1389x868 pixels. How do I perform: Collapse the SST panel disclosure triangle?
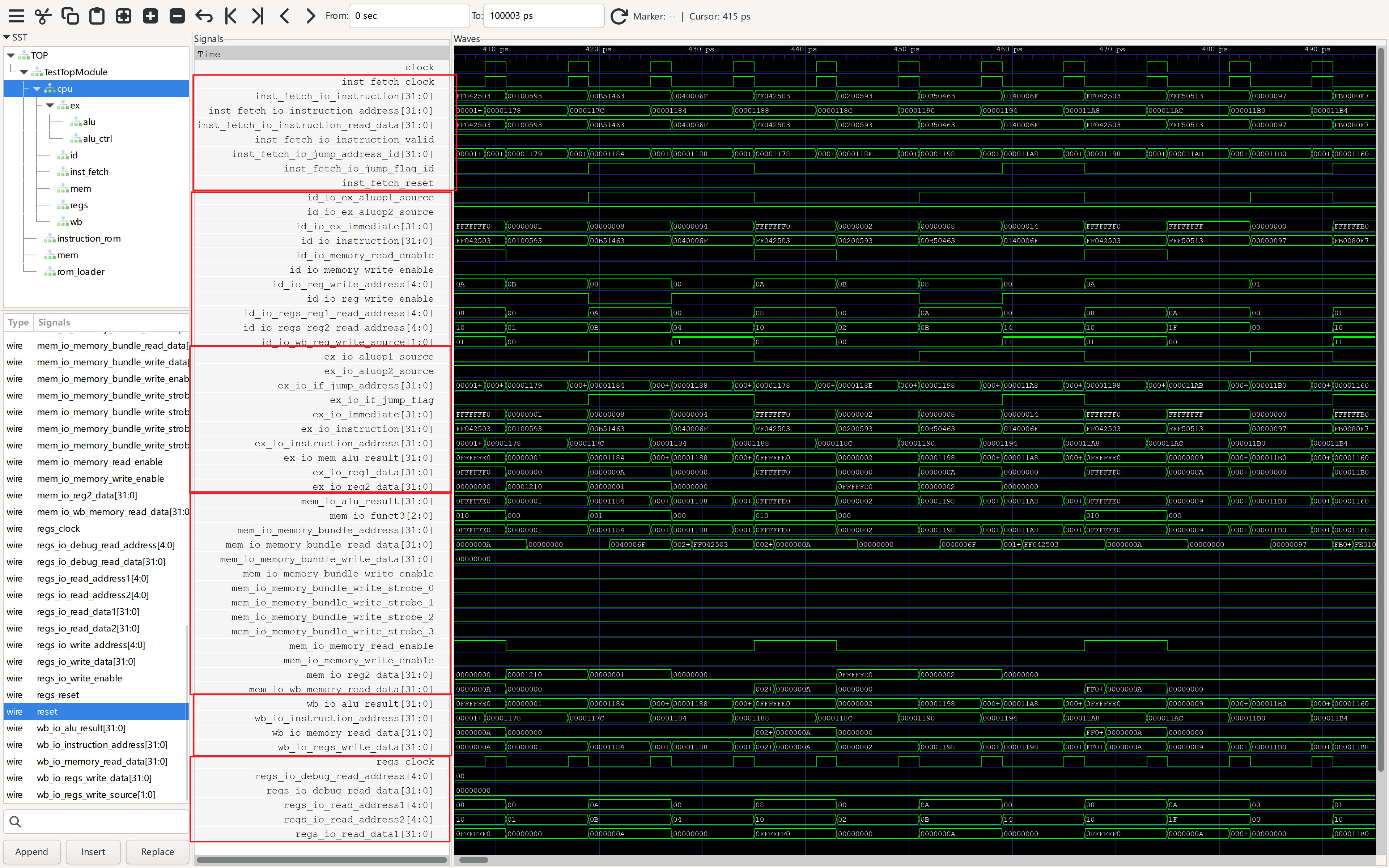click(x=7, y=37)
